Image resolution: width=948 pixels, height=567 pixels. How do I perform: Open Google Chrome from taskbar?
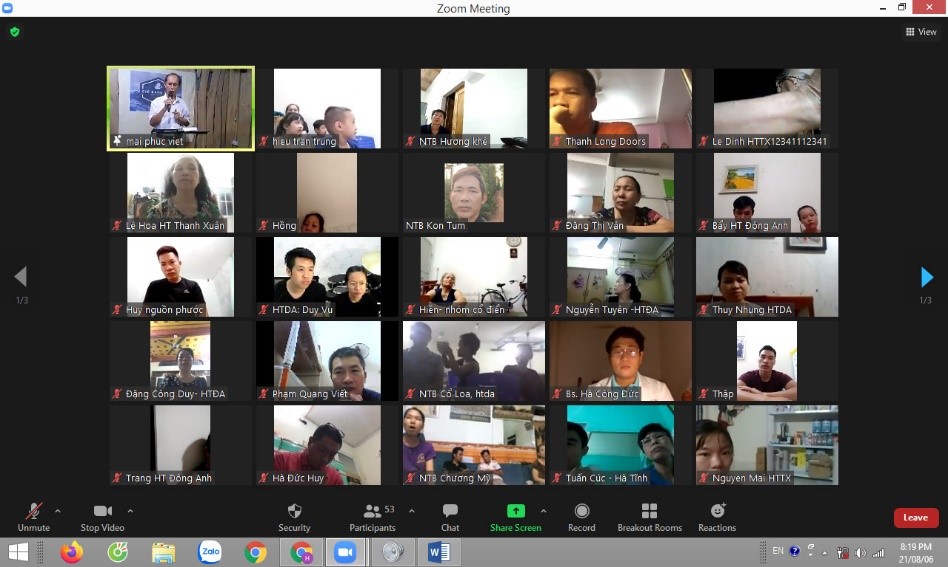[256, 552]
